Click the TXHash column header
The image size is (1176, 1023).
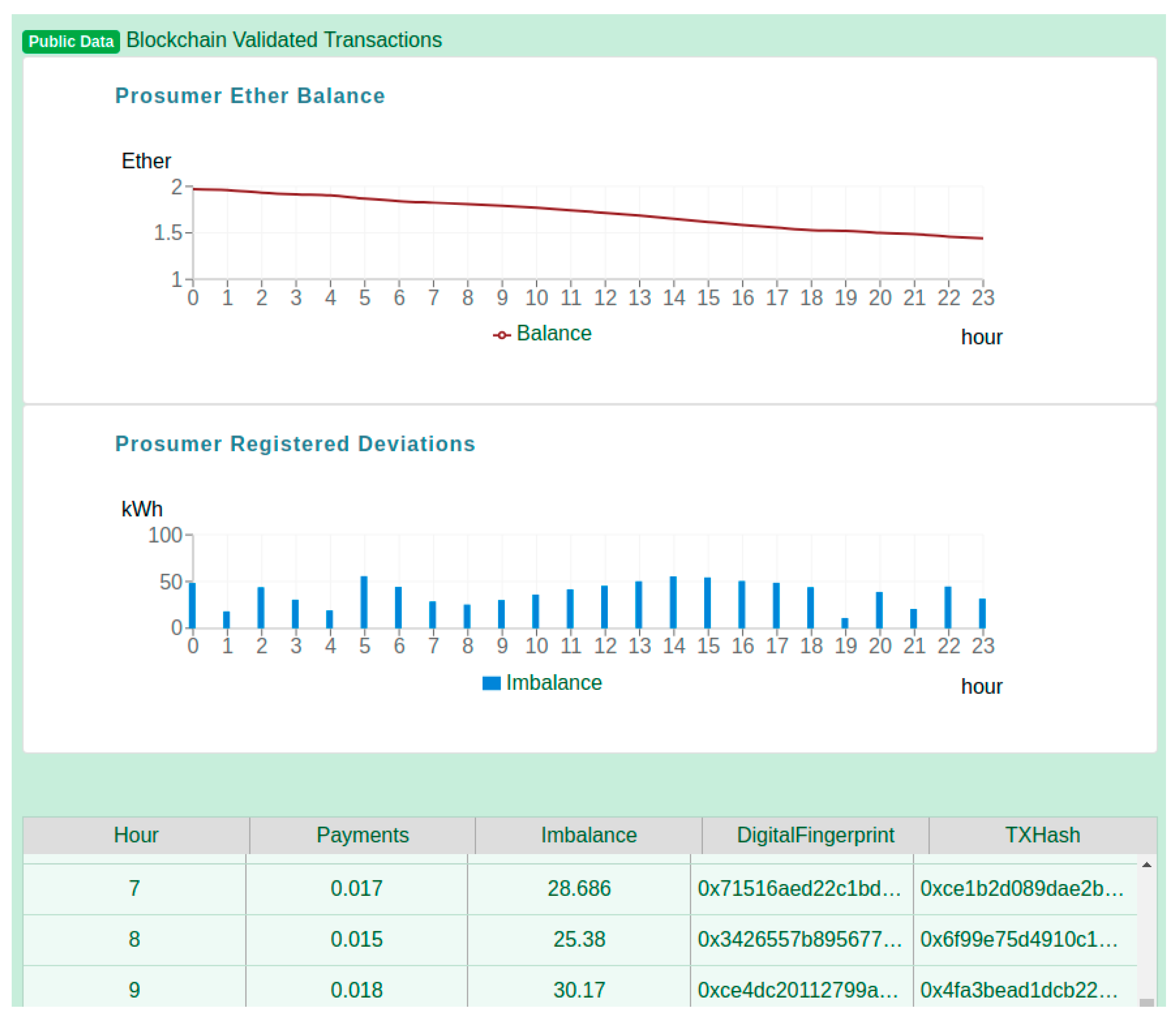point(1043,835)
